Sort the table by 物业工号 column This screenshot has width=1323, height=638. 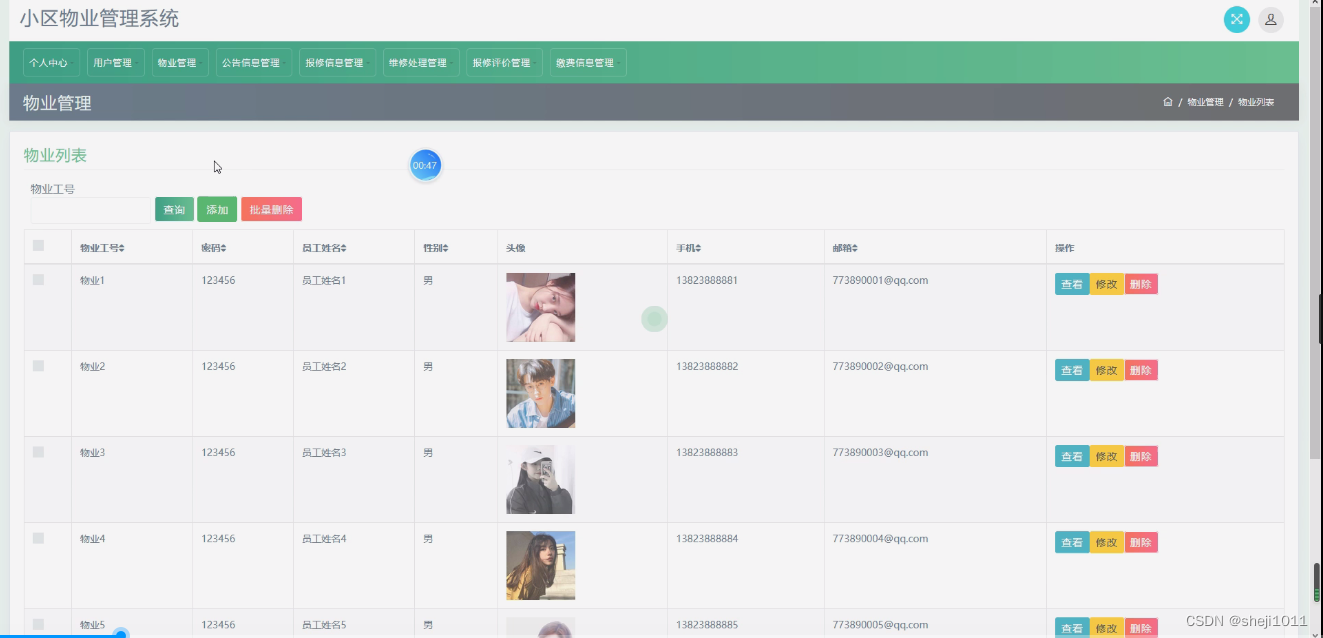pyautogui.click(x=122, y=247)
